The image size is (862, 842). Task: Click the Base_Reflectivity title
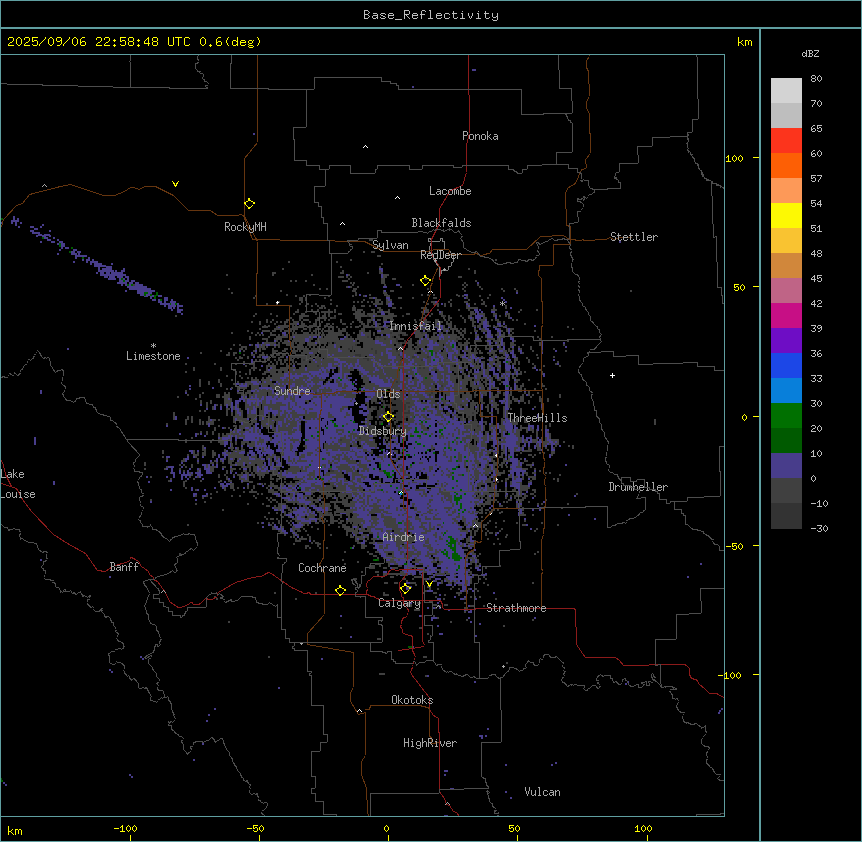(431, 15)
